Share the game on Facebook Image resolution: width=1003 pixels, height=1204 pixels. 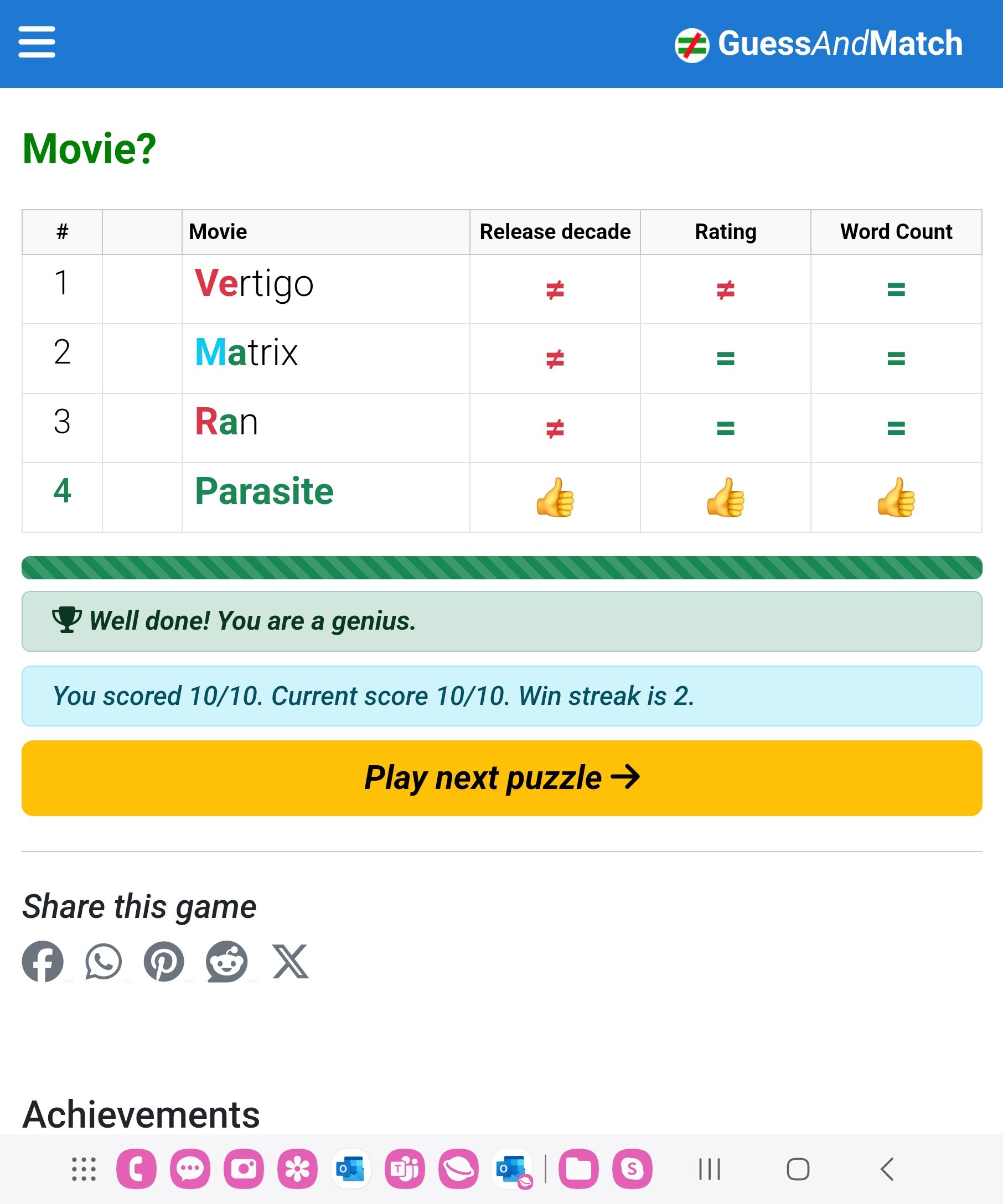click(x=43, y=962)
